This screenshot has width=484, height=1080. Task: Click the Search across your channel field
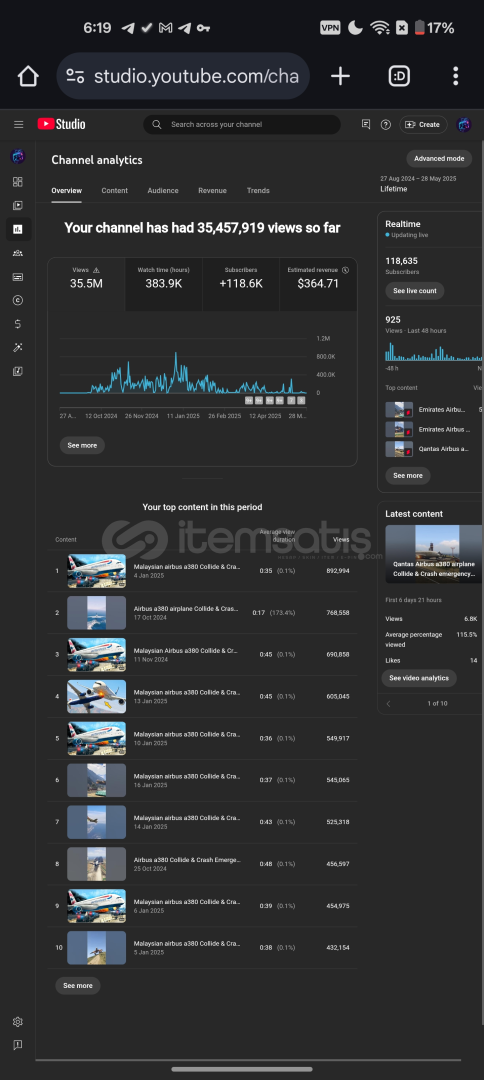(242, 125)
